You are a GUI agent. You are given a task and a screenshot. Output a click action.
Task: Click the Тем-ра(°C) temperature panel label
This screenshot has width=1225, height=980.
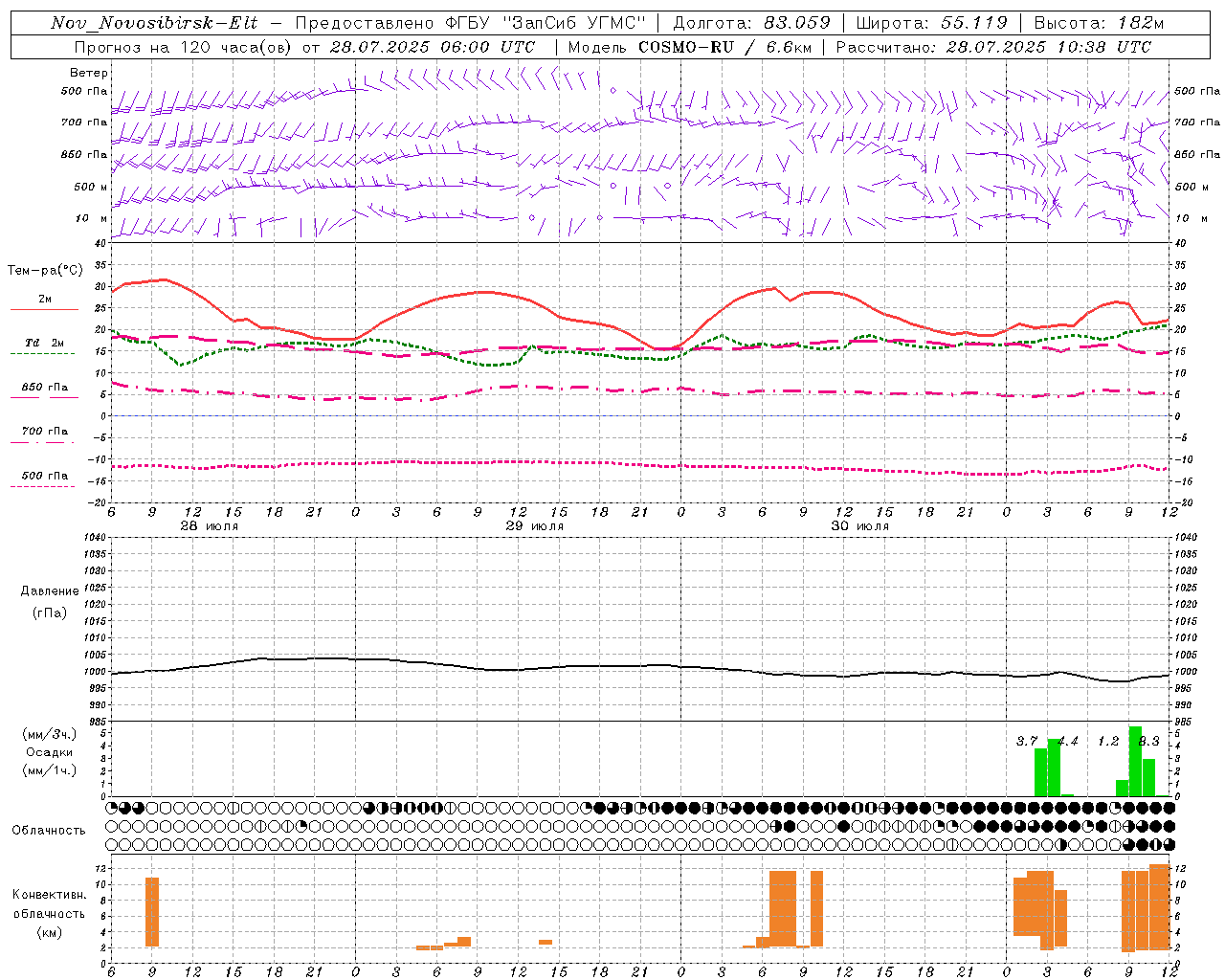(45, 271)
